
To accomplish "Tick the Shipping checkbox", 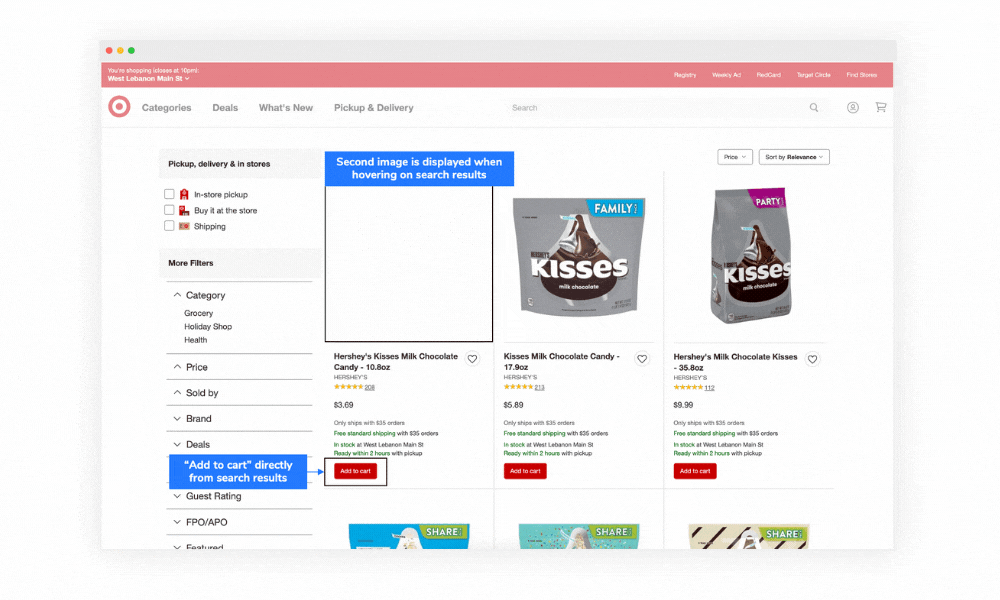I will pyautogui.click(x=169, y=226).
